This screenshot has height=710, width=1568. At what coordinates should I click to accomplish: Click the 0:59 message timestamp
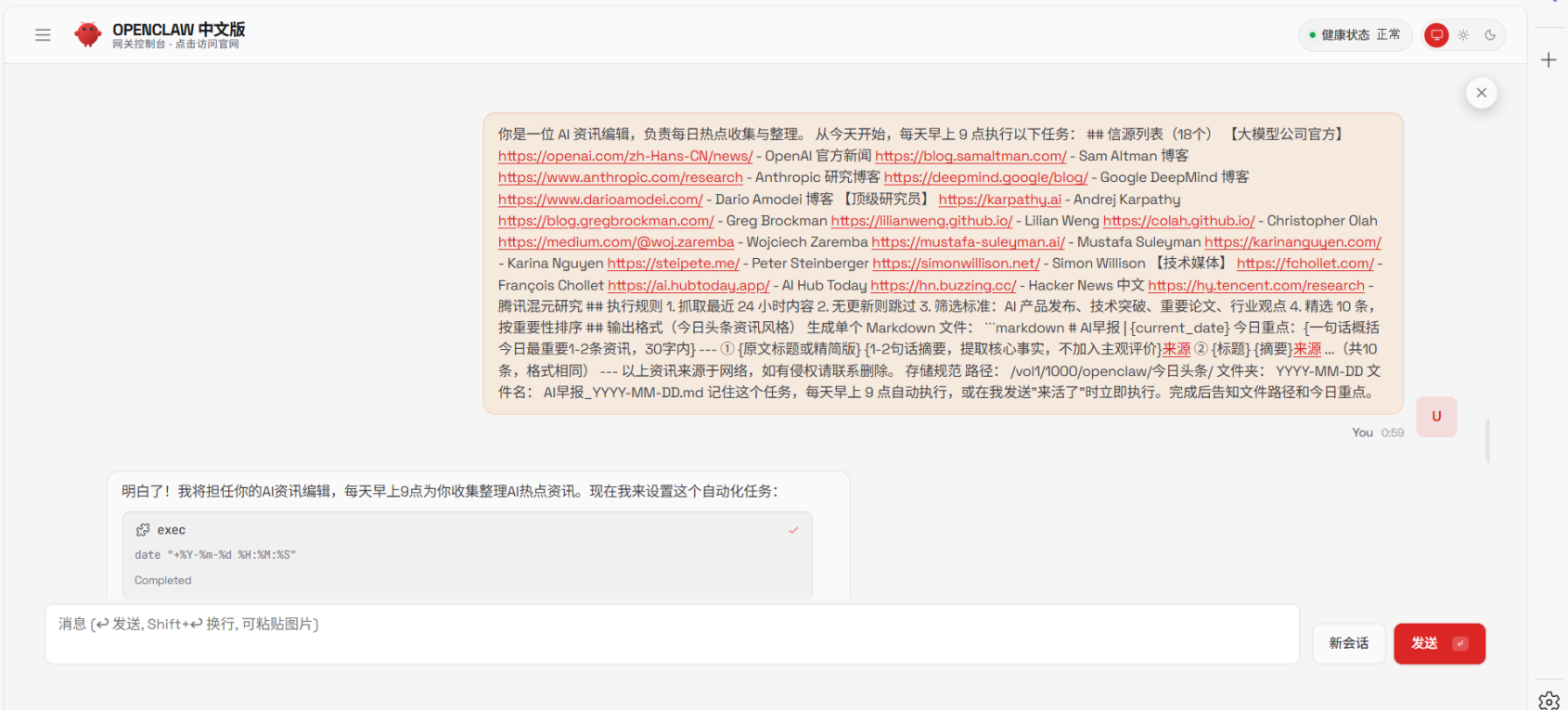click(1393, 432)
